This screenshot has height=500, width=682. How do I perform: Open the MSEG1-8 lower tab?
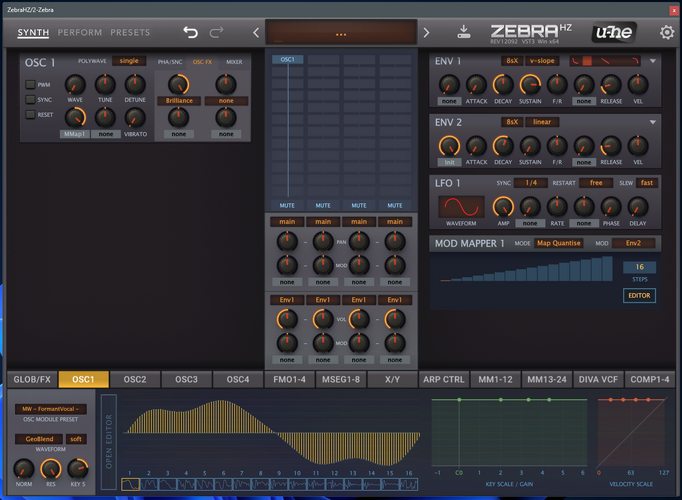coord(341,380)
